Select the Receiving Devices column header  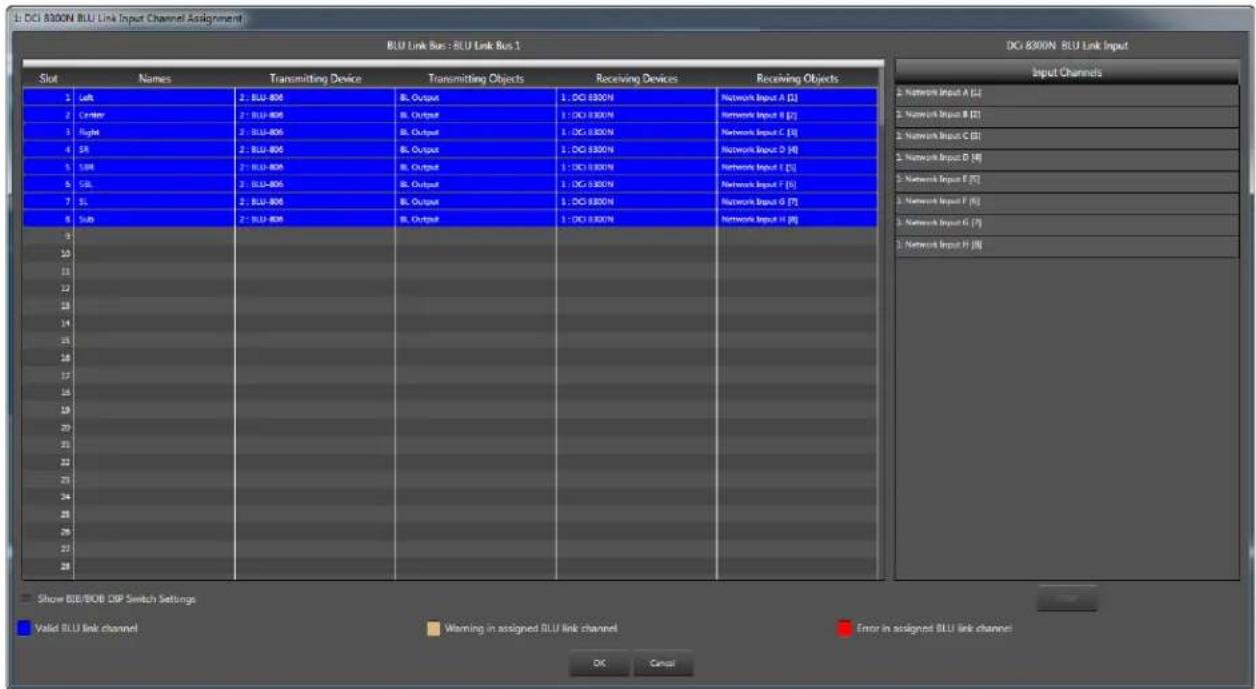click(637, 78)
